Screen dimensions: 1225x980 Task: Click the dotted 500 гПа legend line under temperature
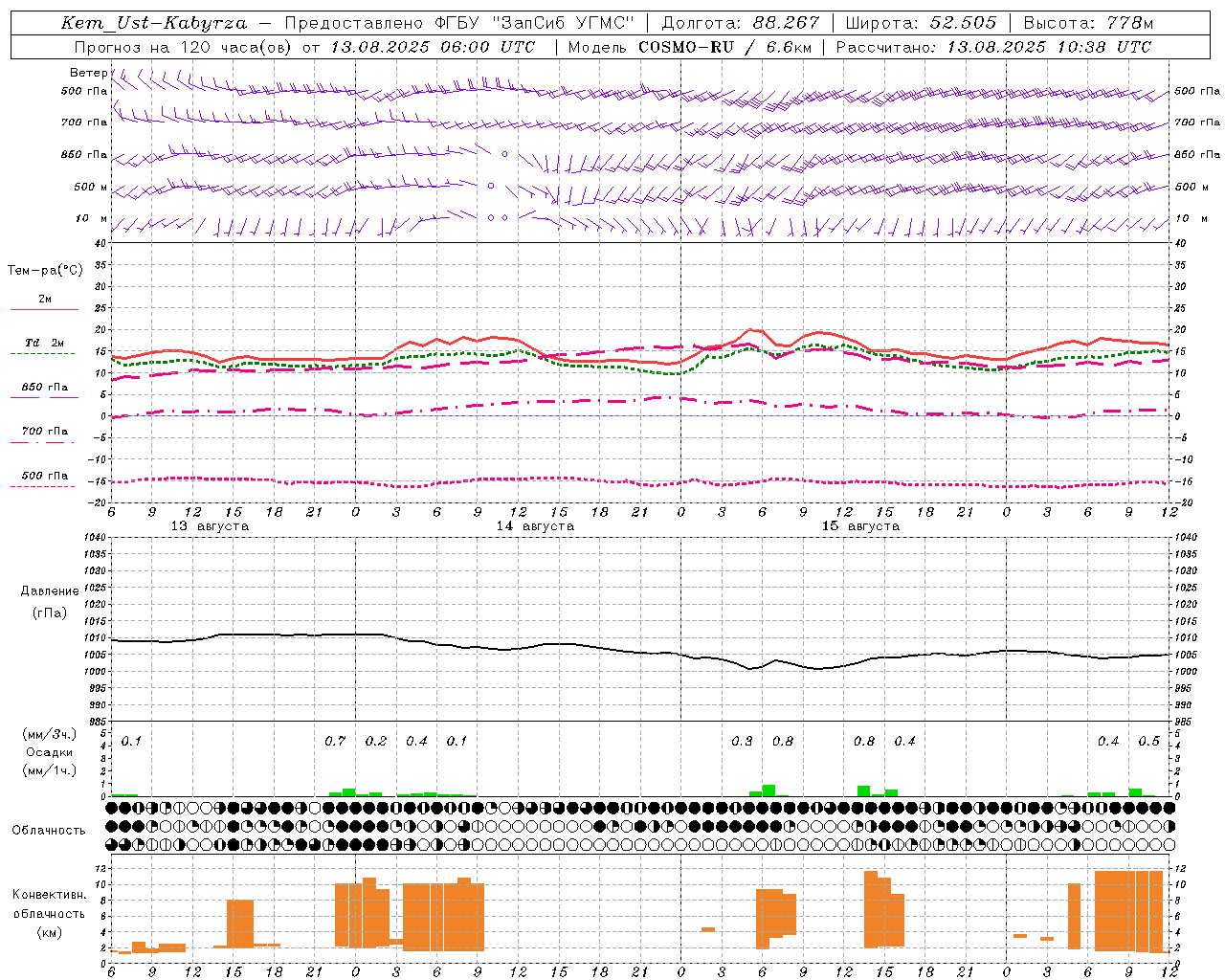click(x=43, y=486)
